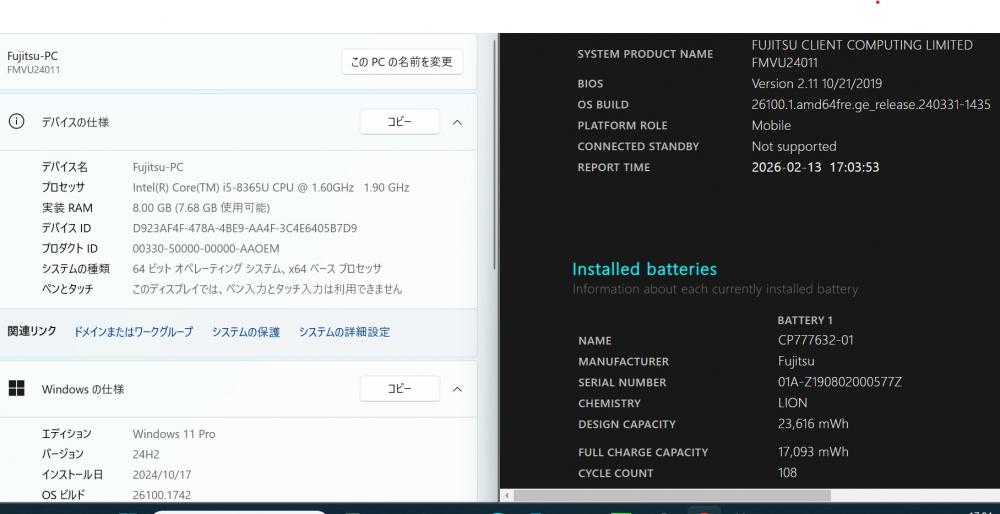The image size is (1000, 514).
Task: Click the 関連リンク label
Action: [32, 331]
